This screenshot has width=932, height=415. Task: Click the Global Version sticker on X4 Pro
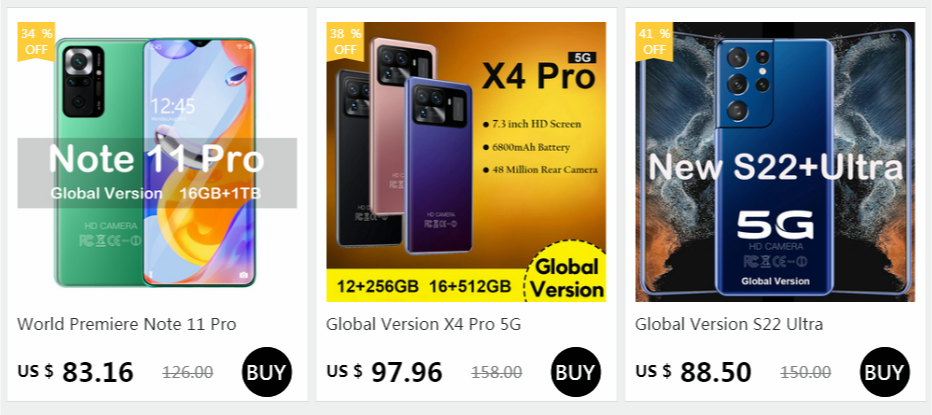point(568,278)
